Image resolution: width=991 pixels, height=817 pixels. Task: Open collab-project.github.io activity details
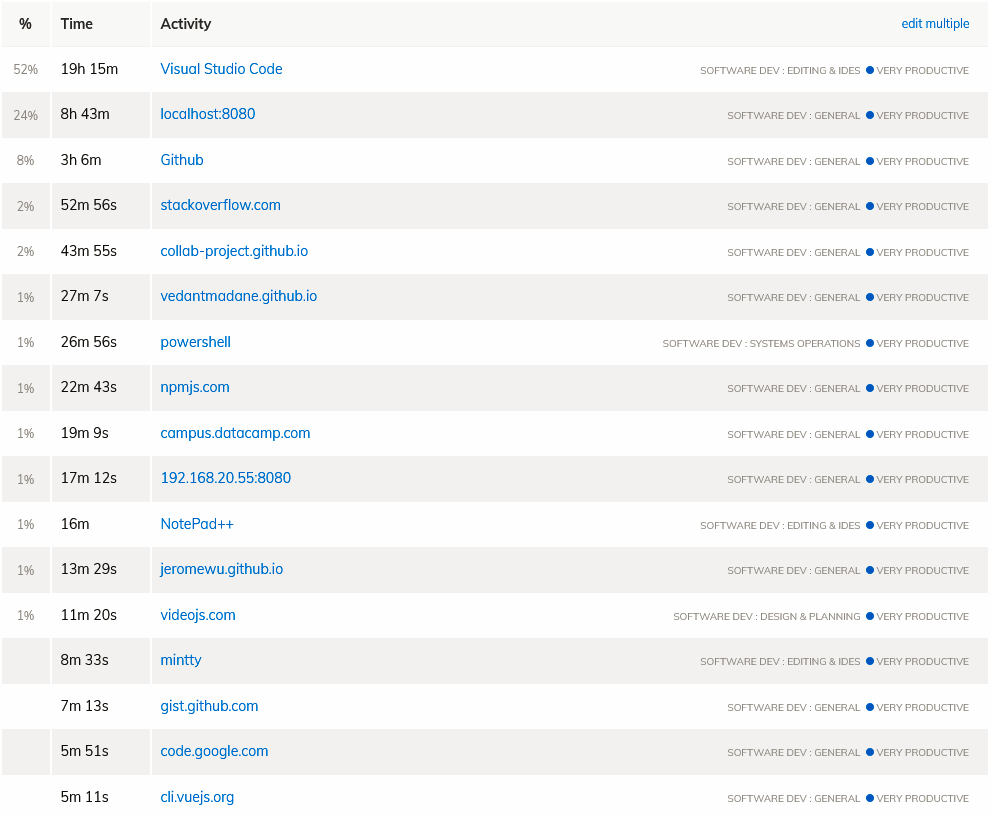pos(234,251)
